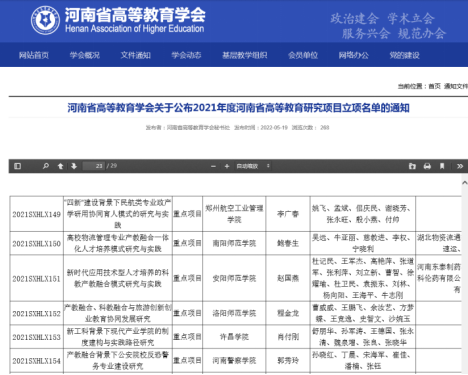
Task: Open the zoom level dropdown (自动缩放)
Action: [x=253, y=166]
